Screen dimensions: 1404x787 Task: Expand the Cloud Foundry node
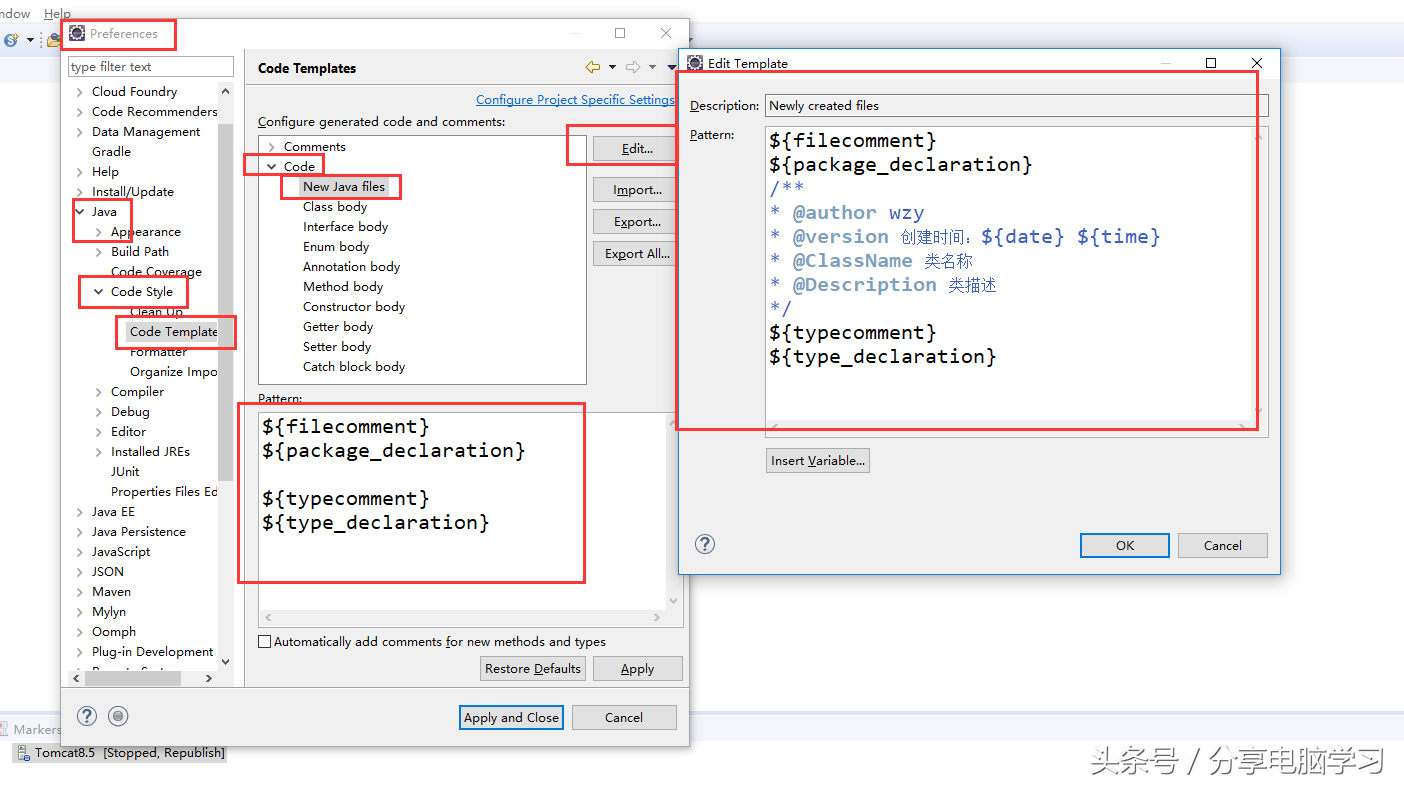point(80,92)
